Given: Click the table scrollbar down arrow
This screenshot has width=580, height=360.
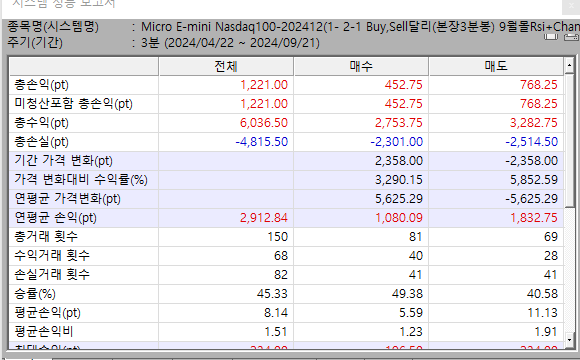Looking at the screenshot, I should 569,339.
